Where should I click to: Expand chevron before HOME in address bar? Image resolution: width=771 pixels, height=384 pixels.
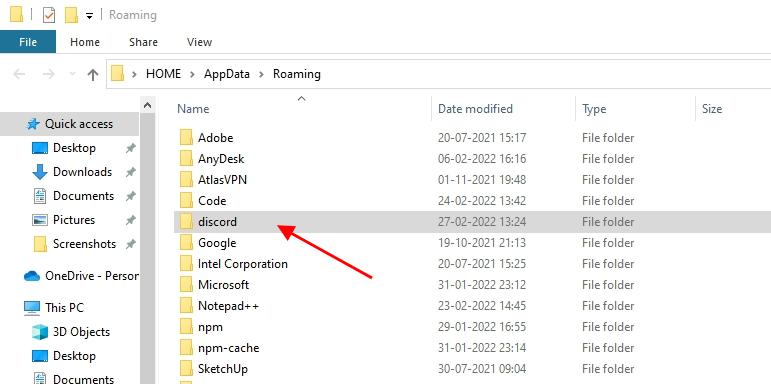(x=134, y=74)
